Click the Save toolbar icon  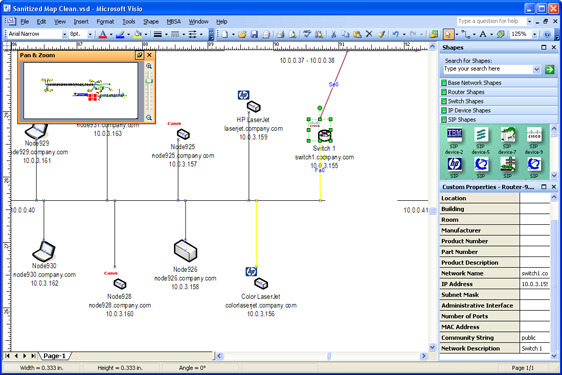click(254, 34)
